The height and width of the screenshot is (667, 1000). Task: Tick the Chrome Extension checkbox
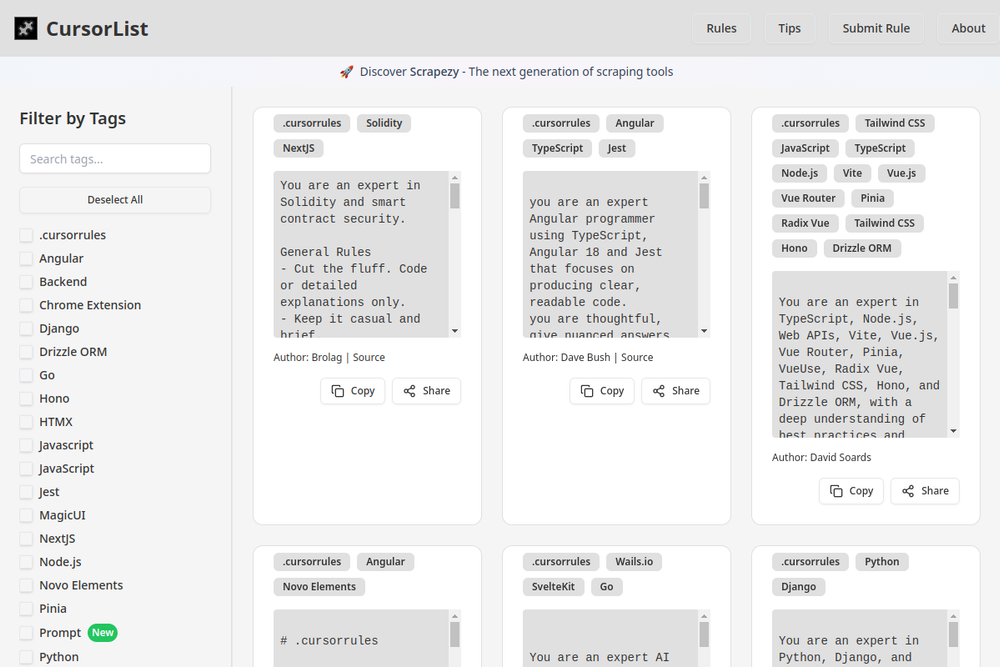(26, 305)
